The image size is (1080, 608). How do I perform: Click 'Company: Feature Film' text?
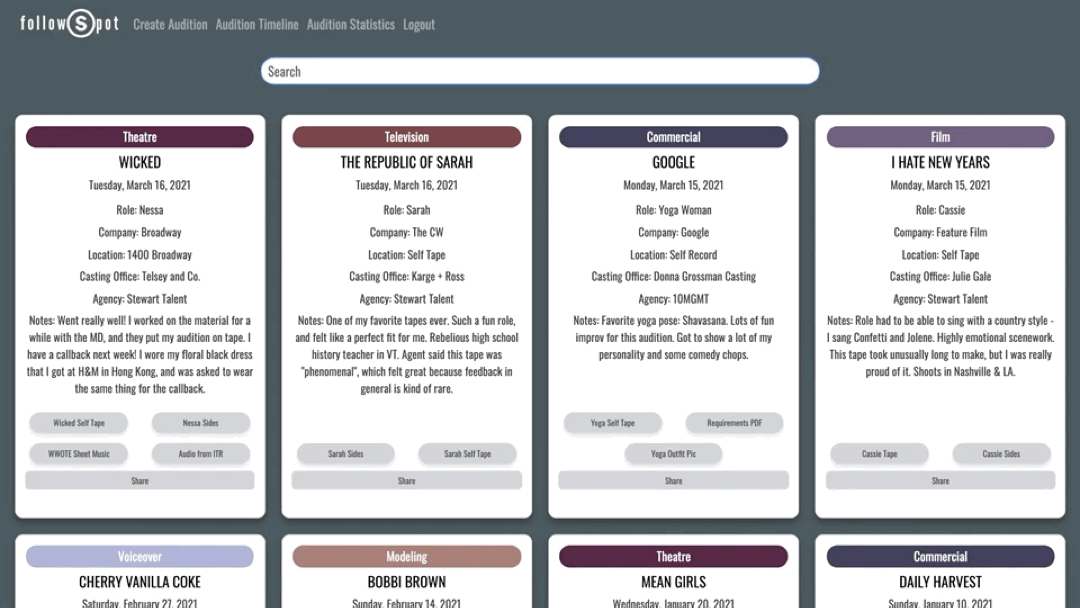click(x=940, y=232)
